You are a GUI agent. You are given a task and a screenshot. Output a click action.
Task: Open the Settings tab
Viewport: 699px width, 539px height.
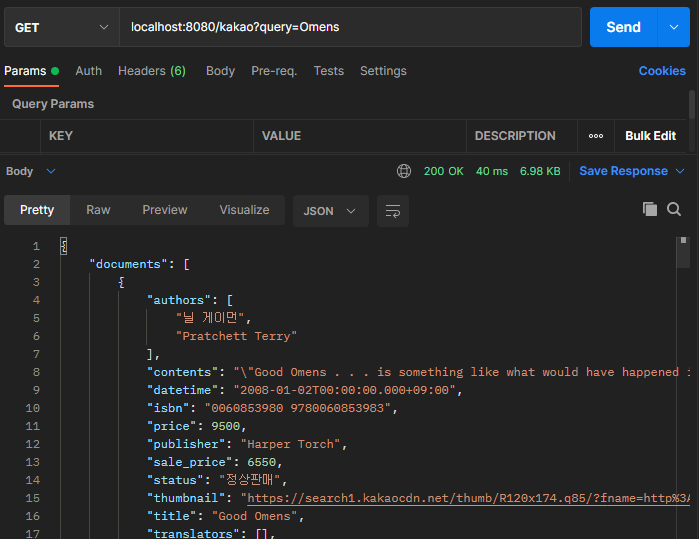tap(383, 71)
